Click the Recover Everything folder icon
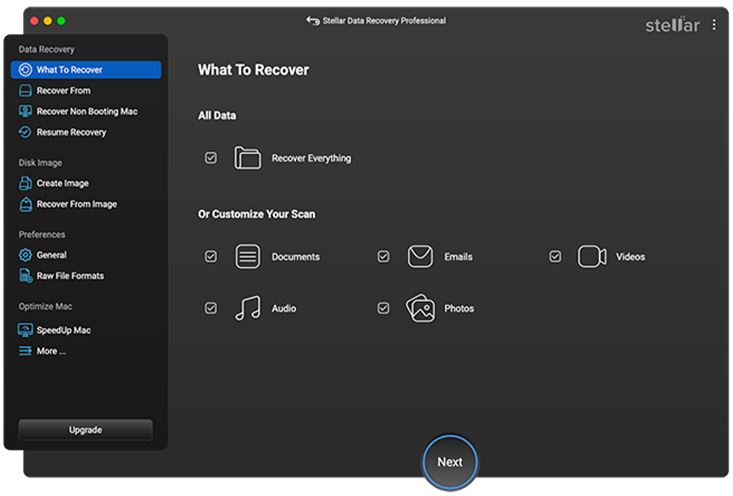 click(x=247, y=158)
